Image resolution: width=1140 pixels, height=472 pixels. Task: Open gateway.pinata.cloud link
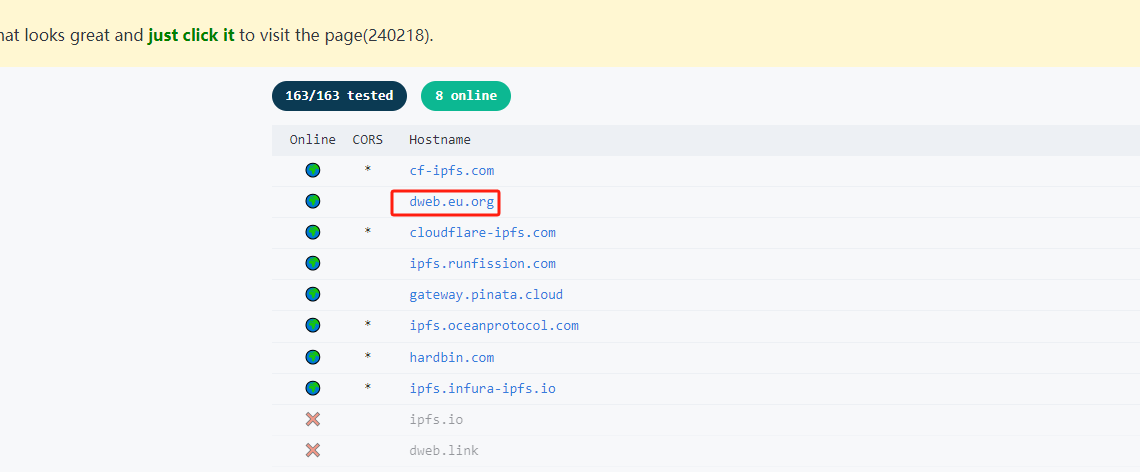(x=486, y=295)
